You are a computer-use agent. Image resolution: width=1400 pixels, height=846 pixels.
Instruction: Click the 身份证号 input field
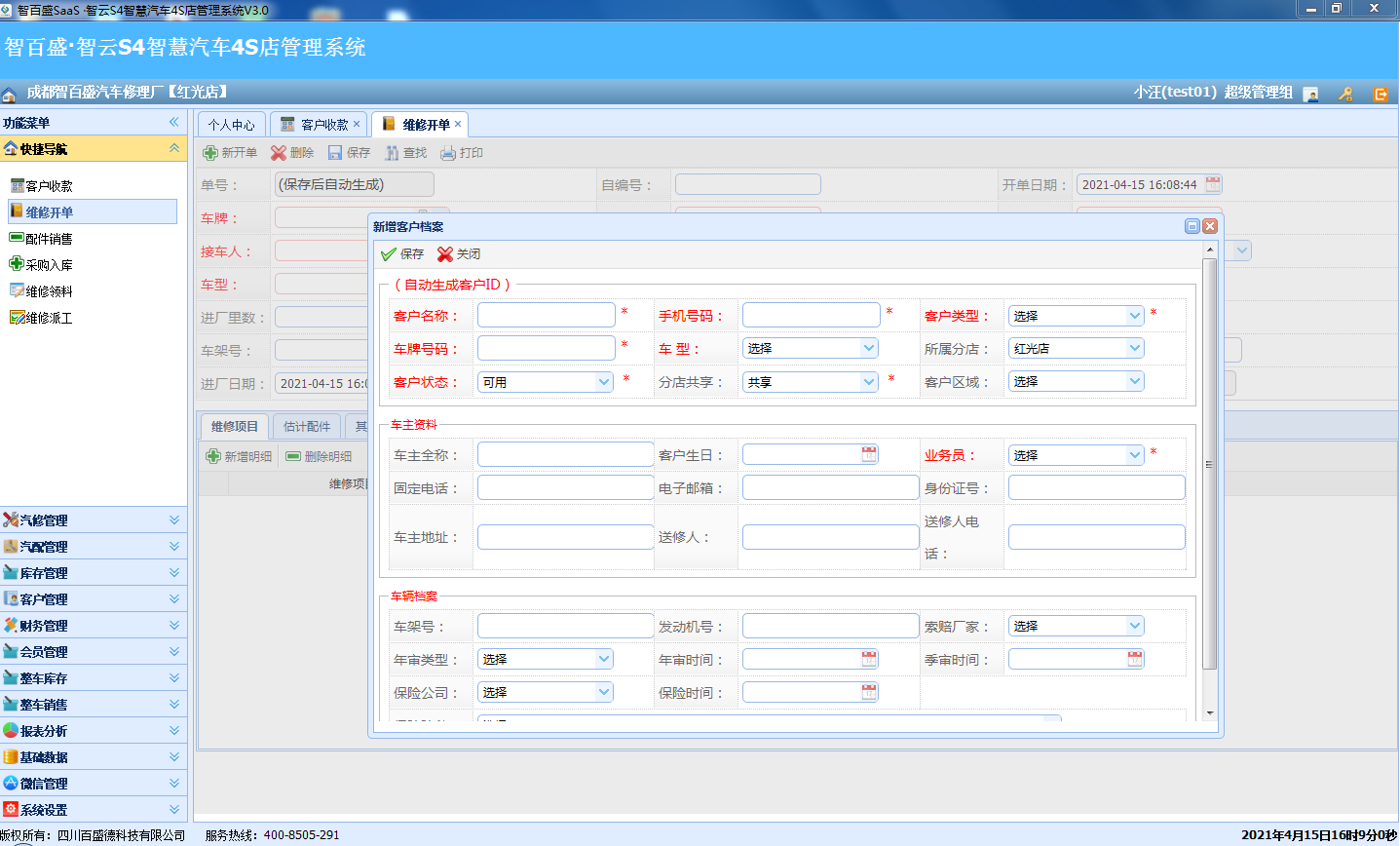[1096, 487]
